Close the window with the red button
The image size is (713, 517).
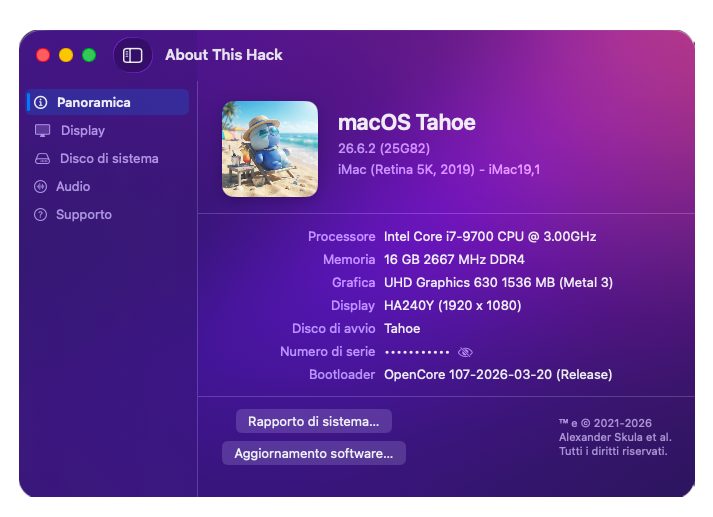43,55
